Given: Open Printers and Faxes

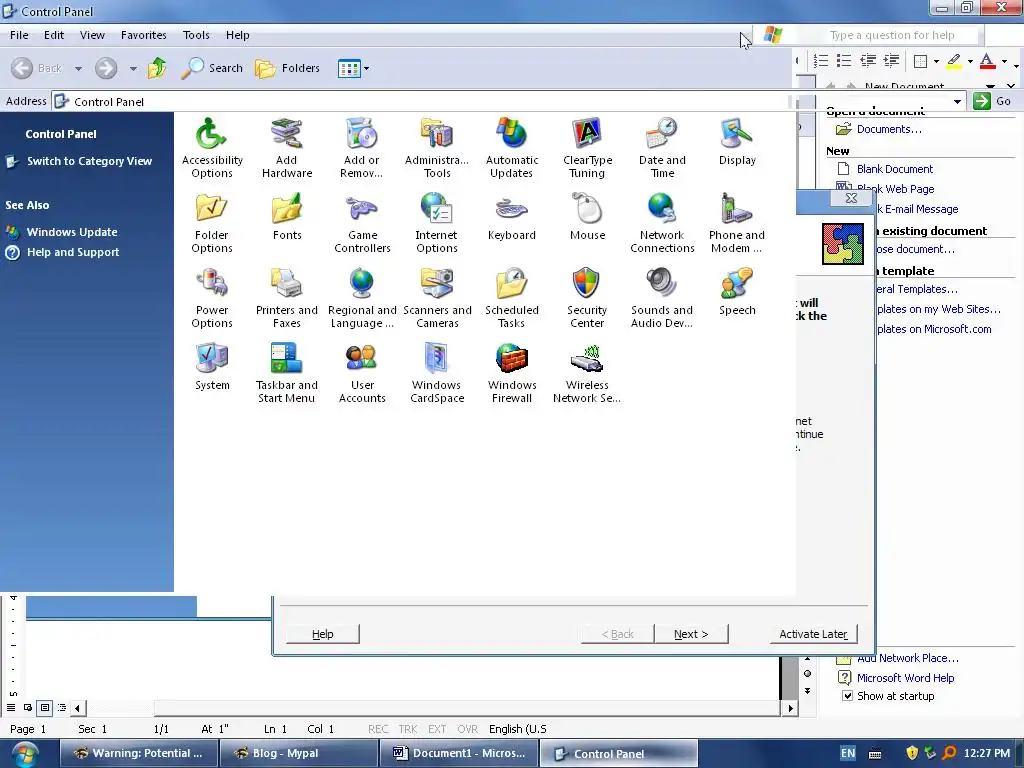Looking at the screenshot, I should click(x=287, y=298).
